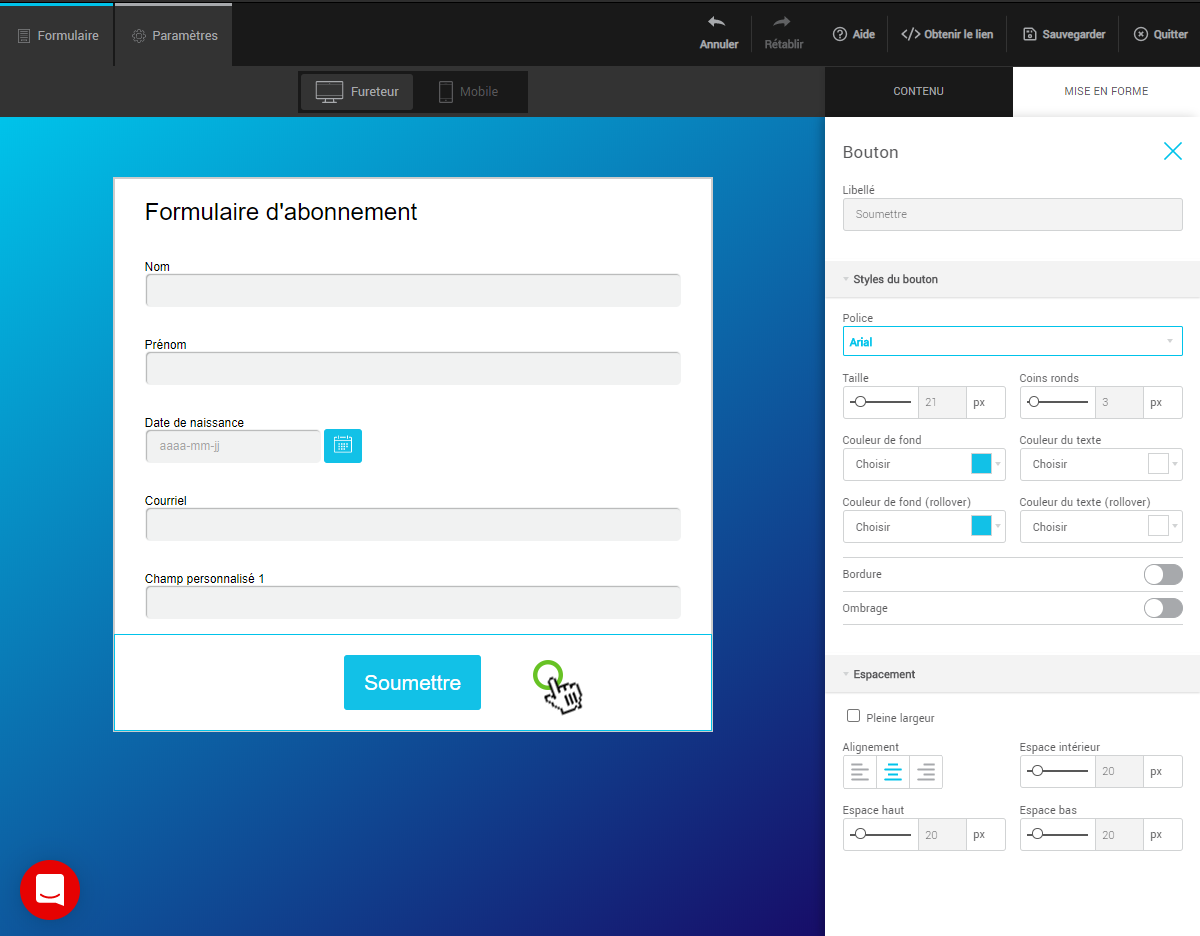Click the Aide help icon
The image size is (1200, 936).
[840, 34]
